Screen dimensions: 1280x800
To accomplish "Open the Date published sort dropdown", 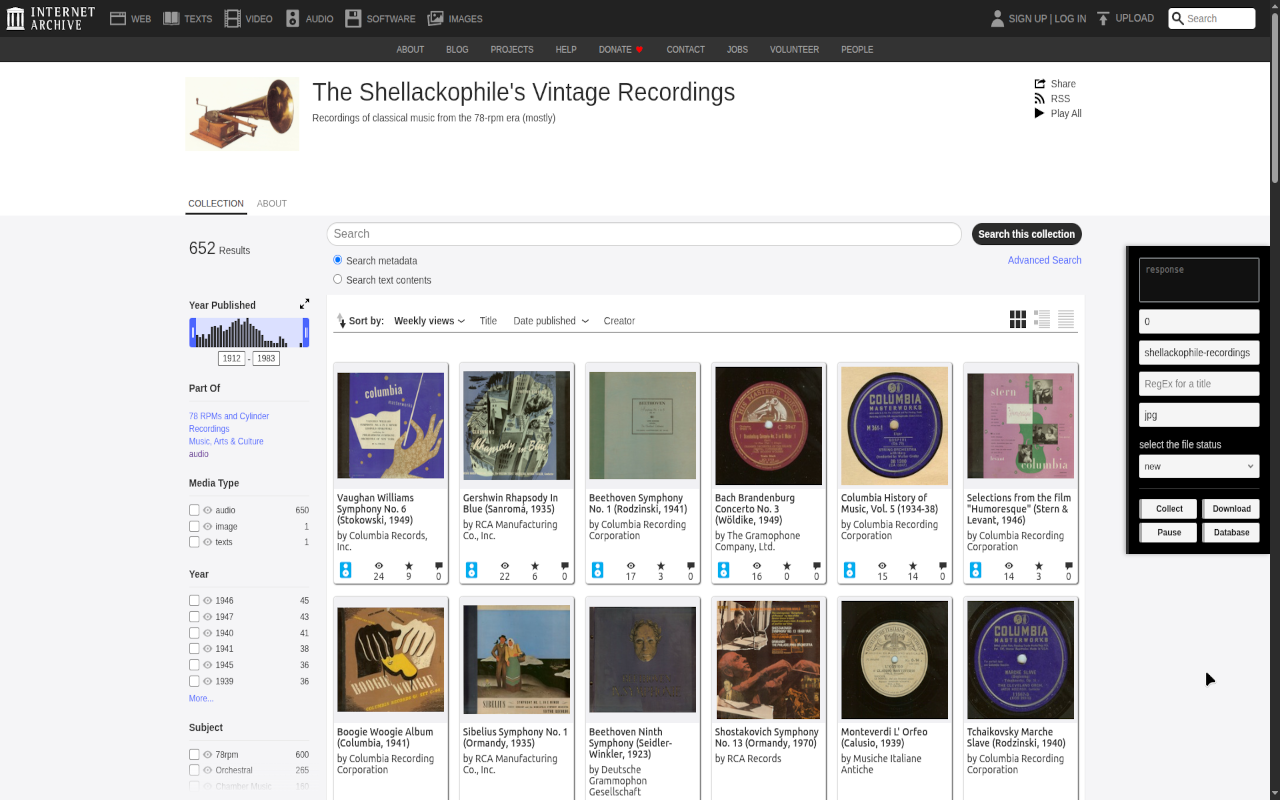I will click(x=551, y=321).
